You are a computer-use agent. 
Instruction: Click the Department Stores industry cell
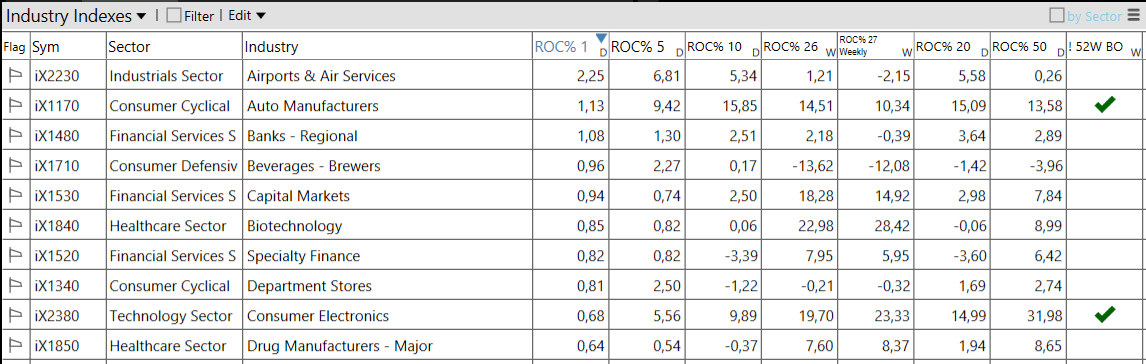[309, 286]
